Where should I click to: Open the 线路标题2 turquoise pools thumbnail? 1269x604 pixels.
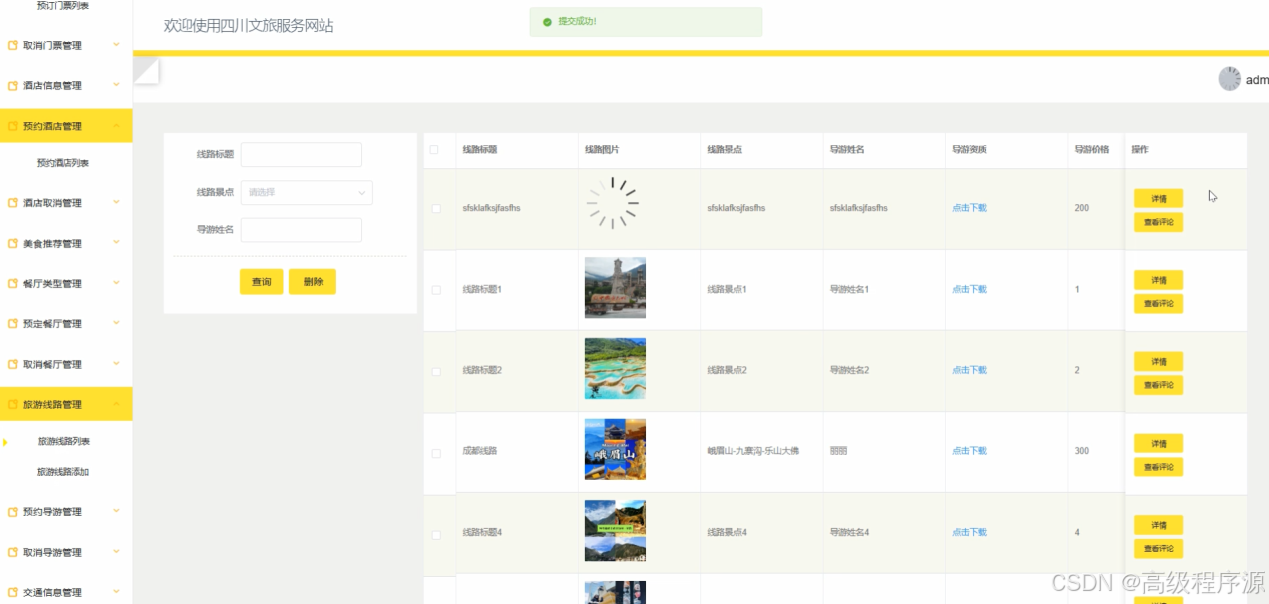(x=615, y=369)
